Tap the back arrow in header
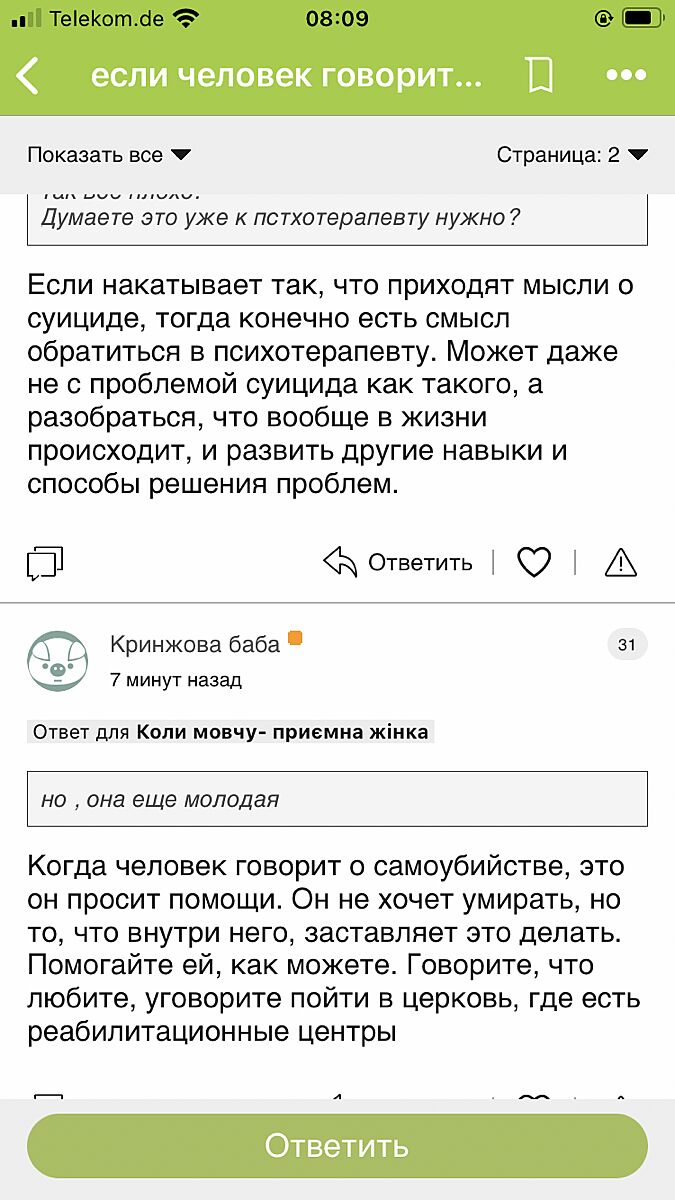The height and width of the screenshot is (1200, 675). pyautogui.click(x=28, y=76)
